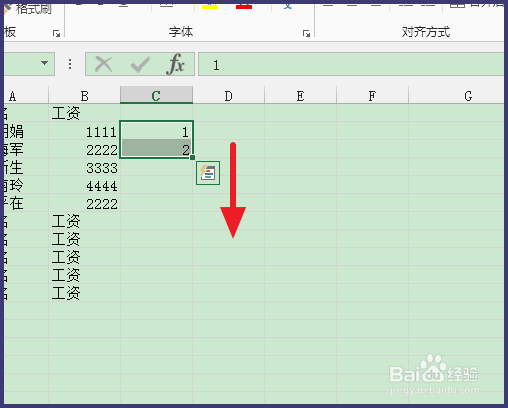Select column D header
Image resolution: width=508 pixels, height=408 pixels.
point(229,96)
